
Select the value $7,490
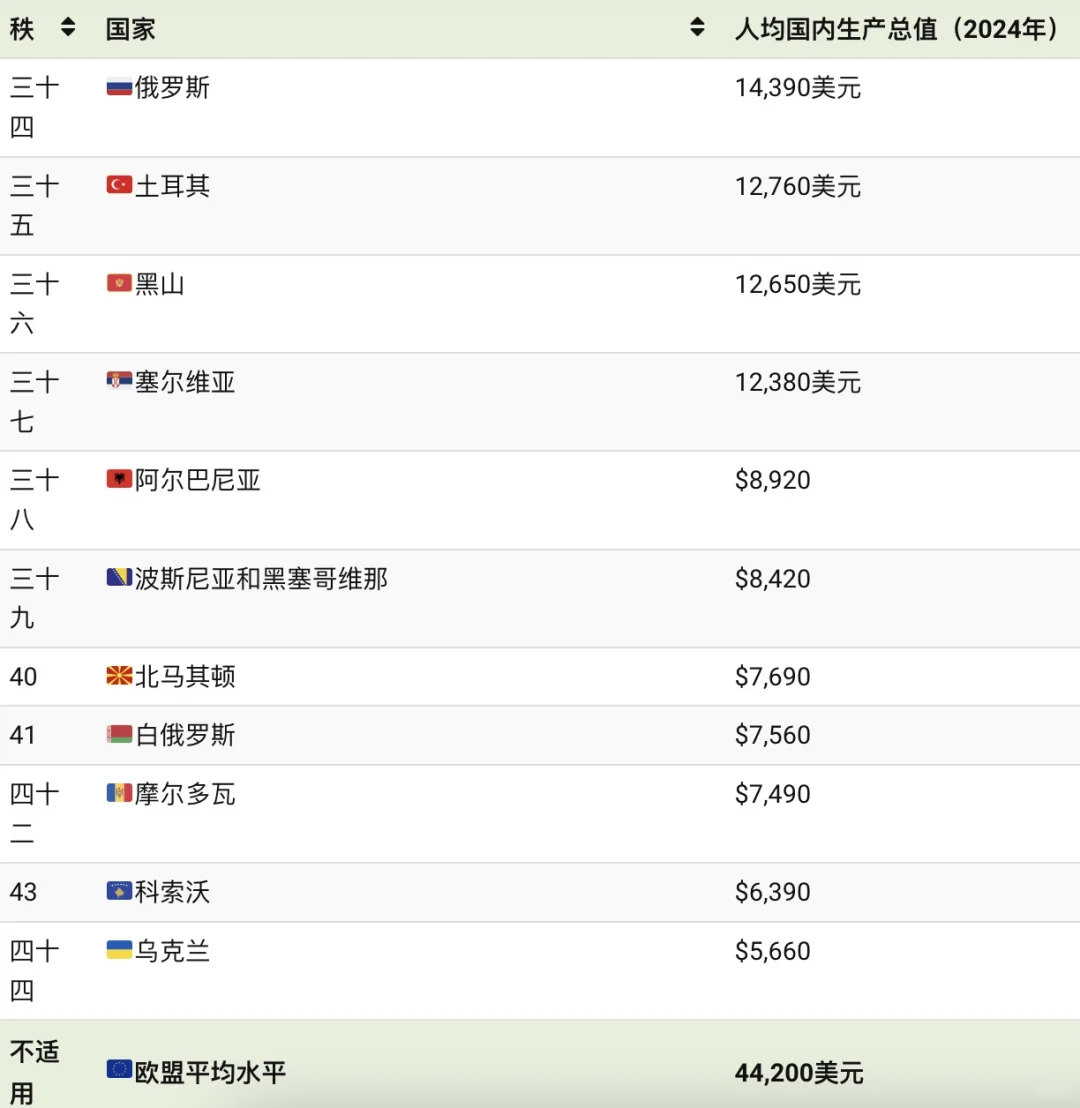tap(772, 794)
